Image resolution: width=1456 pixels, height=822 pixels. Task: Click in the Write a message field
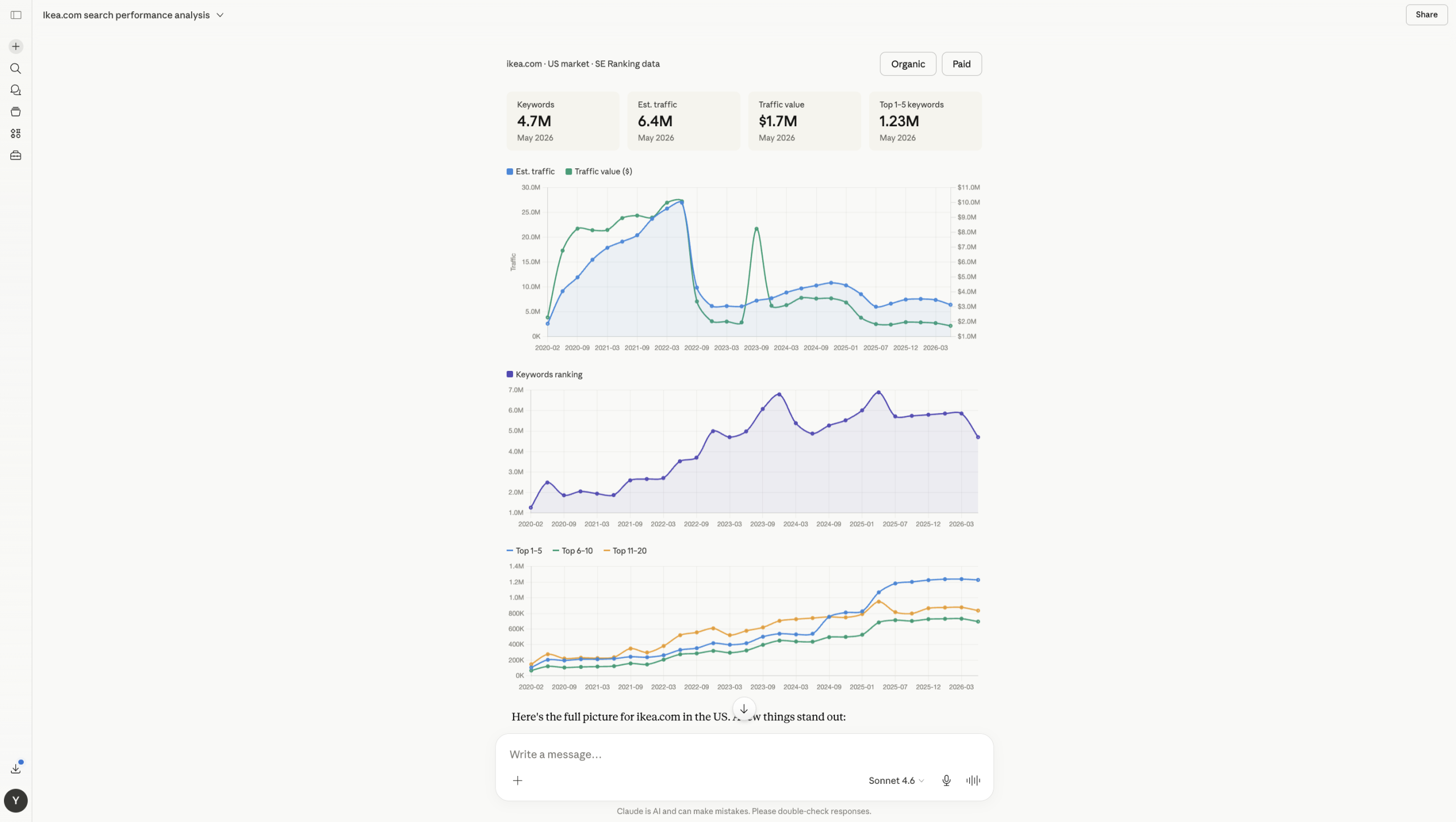click(744, 754)
